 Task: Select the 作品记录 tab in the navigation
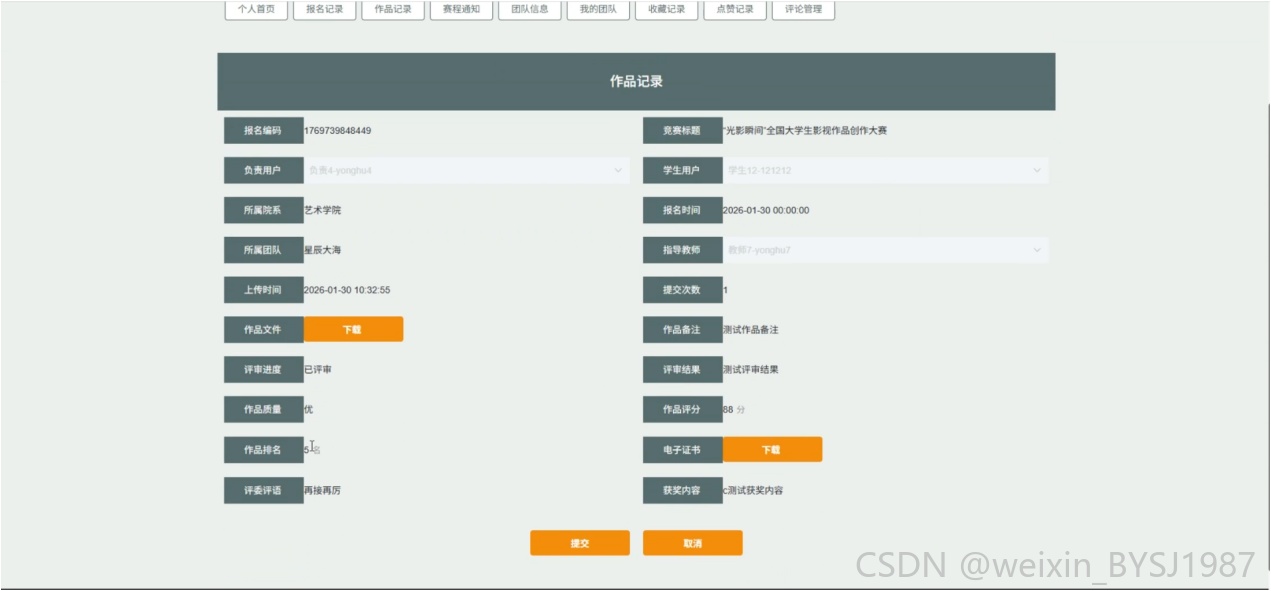point(393,10)
